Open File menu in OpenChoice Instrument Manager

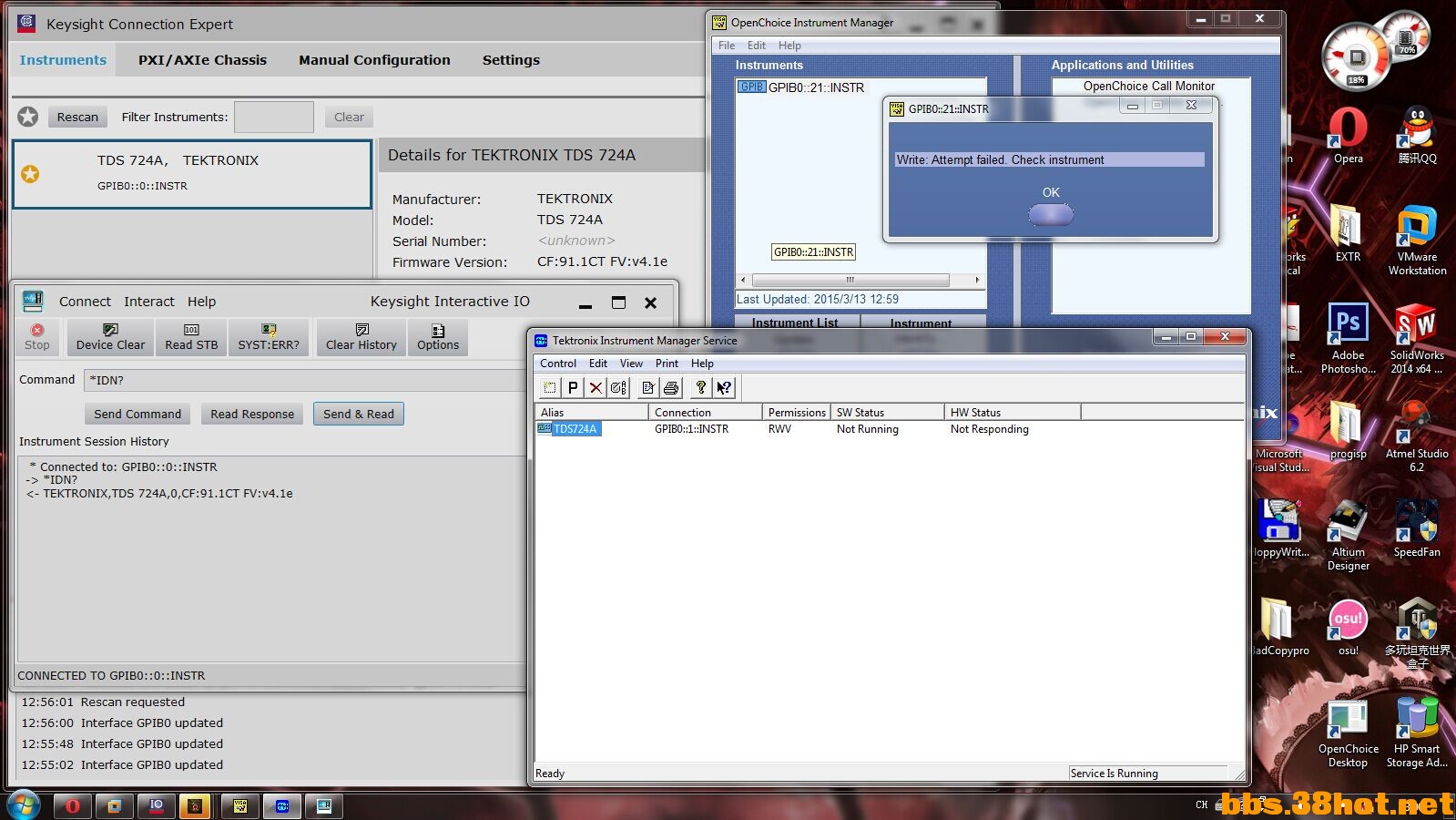pyautogui.click(x=727, y=46)
